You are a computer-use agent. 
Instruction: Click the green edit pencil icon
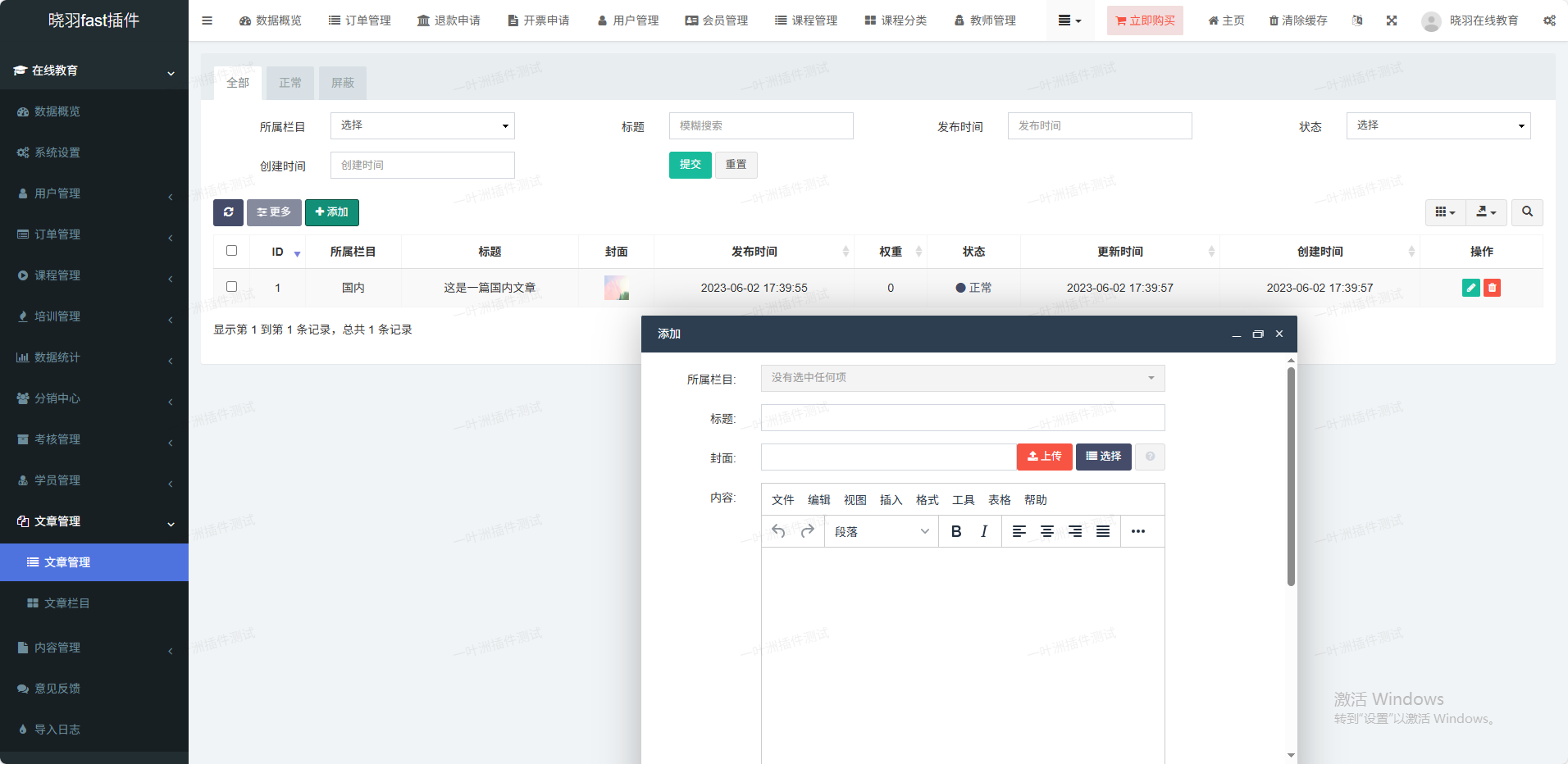tap(1470, 288)
